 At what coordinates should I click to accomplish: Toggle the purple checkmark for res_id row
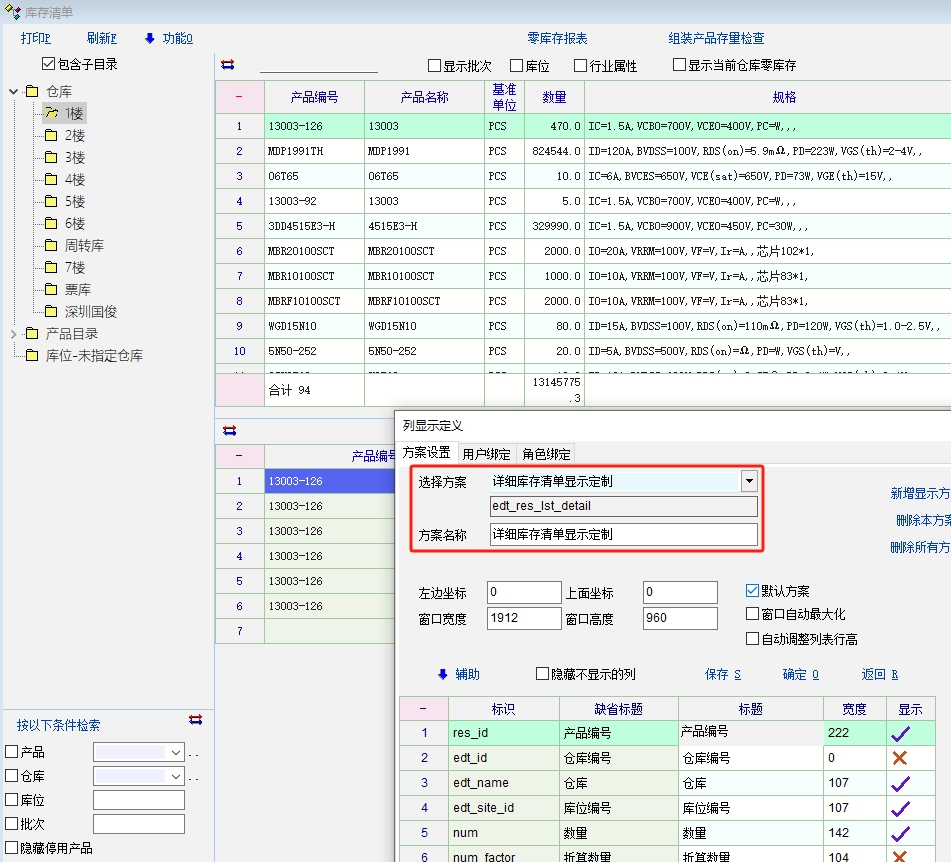coord(900,733)
